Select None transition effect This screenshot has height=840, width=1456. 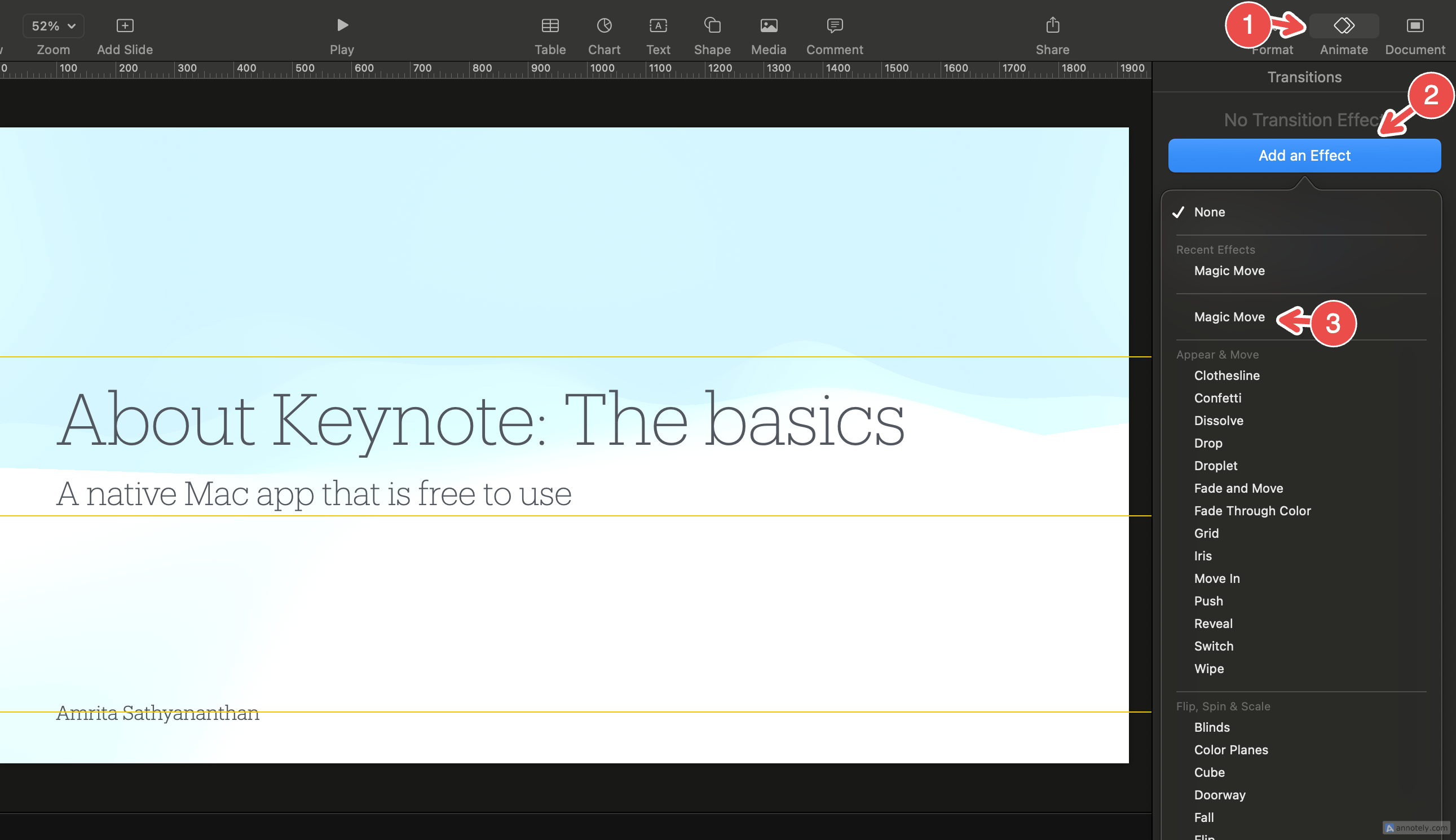point(1209,212)
